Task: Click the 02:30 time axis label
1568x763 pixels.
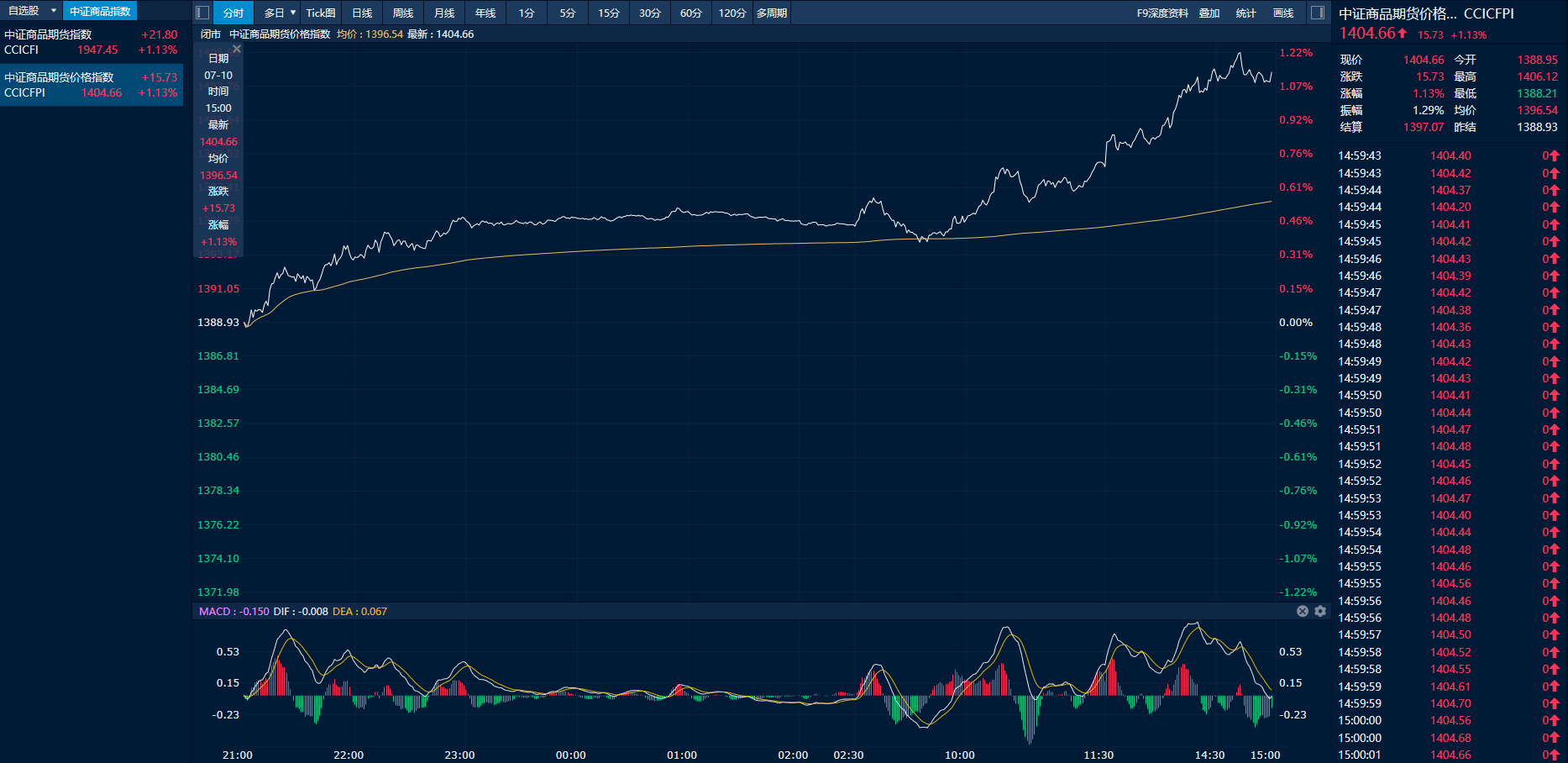Action: click(848, 755)
